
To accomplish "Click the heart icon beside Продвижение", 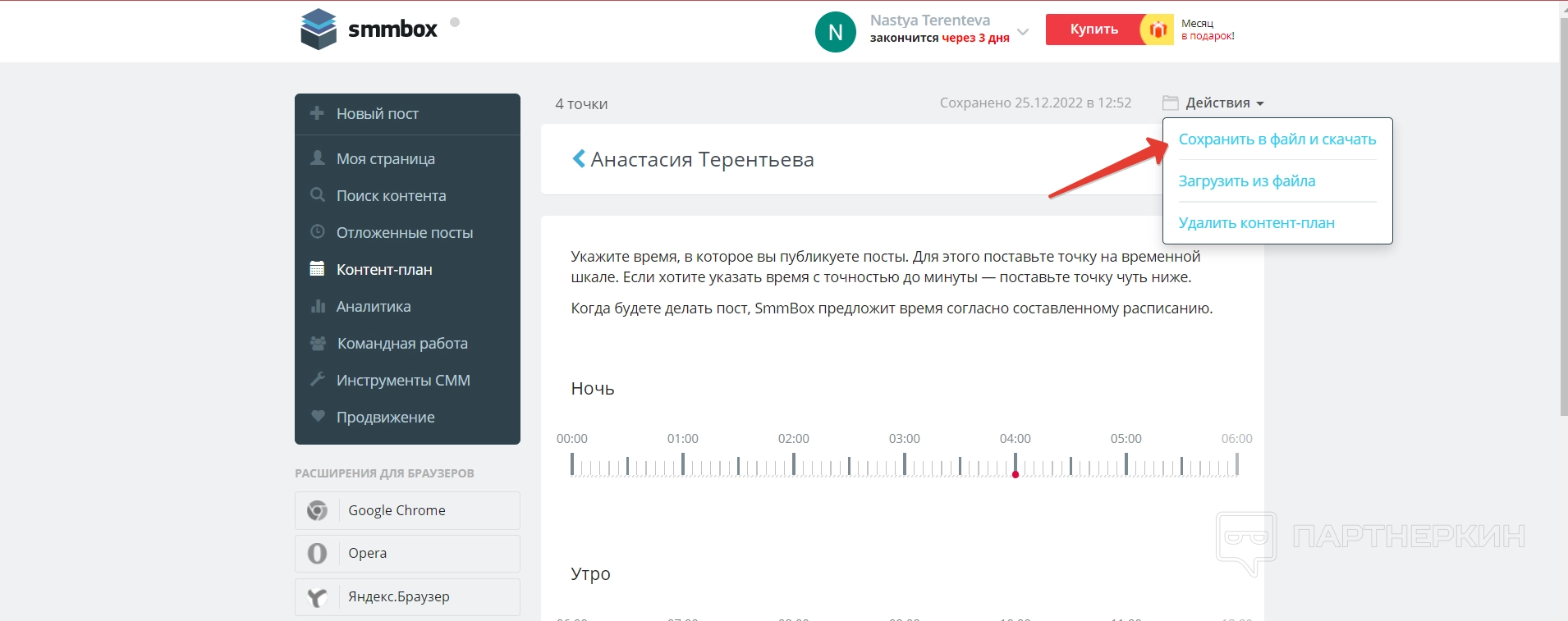I will pos(318,416).
